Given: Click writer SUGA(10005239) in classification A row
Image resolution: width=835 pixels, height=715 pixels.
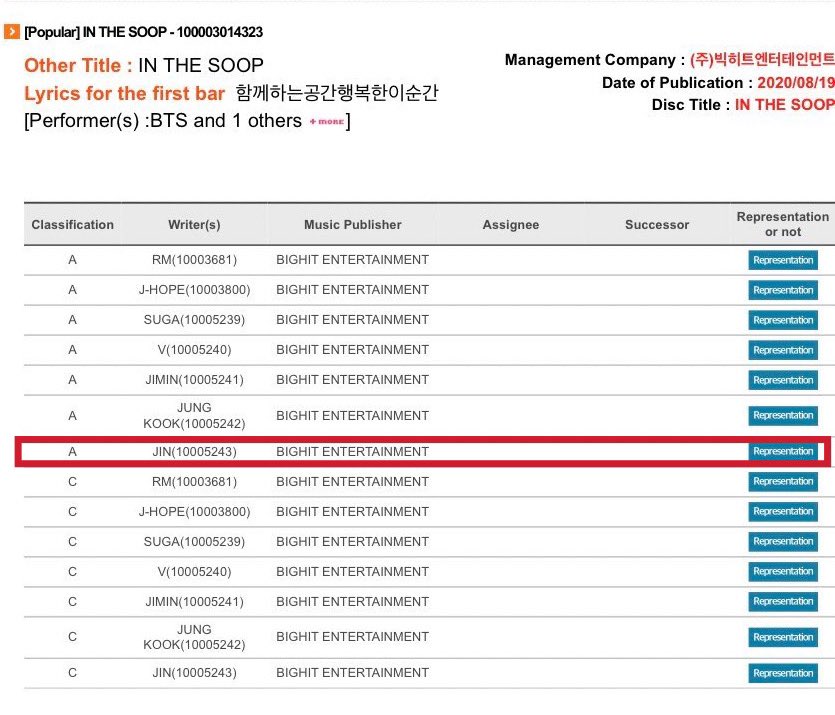Looking at the screenshot, I should [194, 319].
